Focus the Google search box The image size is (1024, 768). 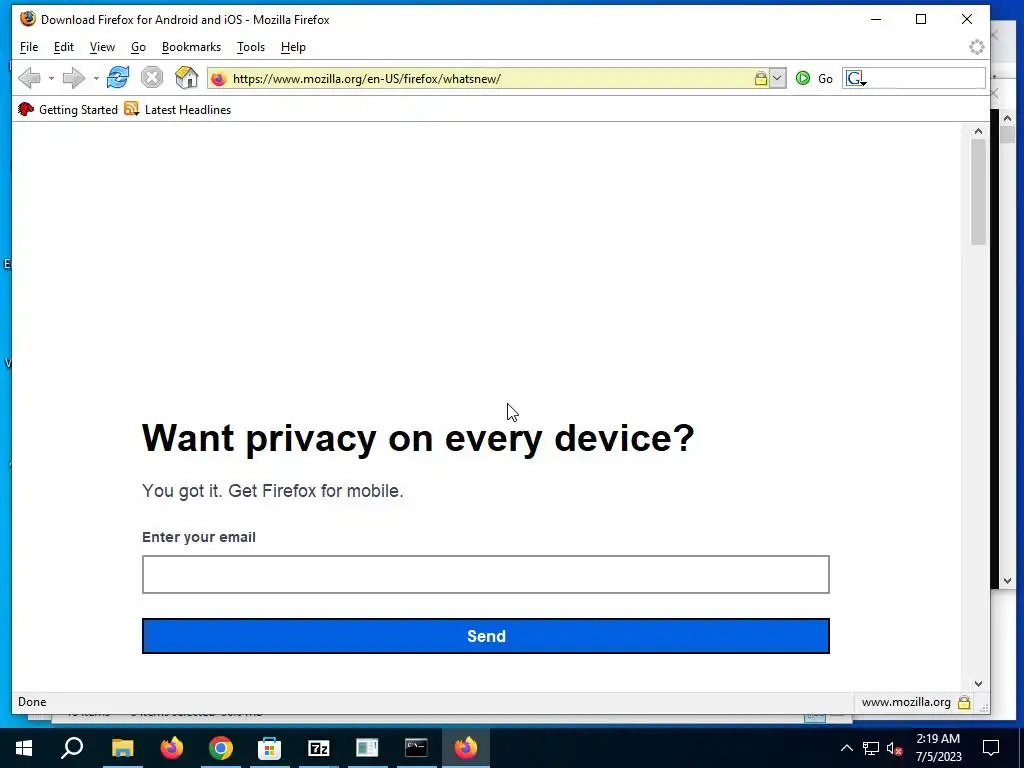[924, 78]
